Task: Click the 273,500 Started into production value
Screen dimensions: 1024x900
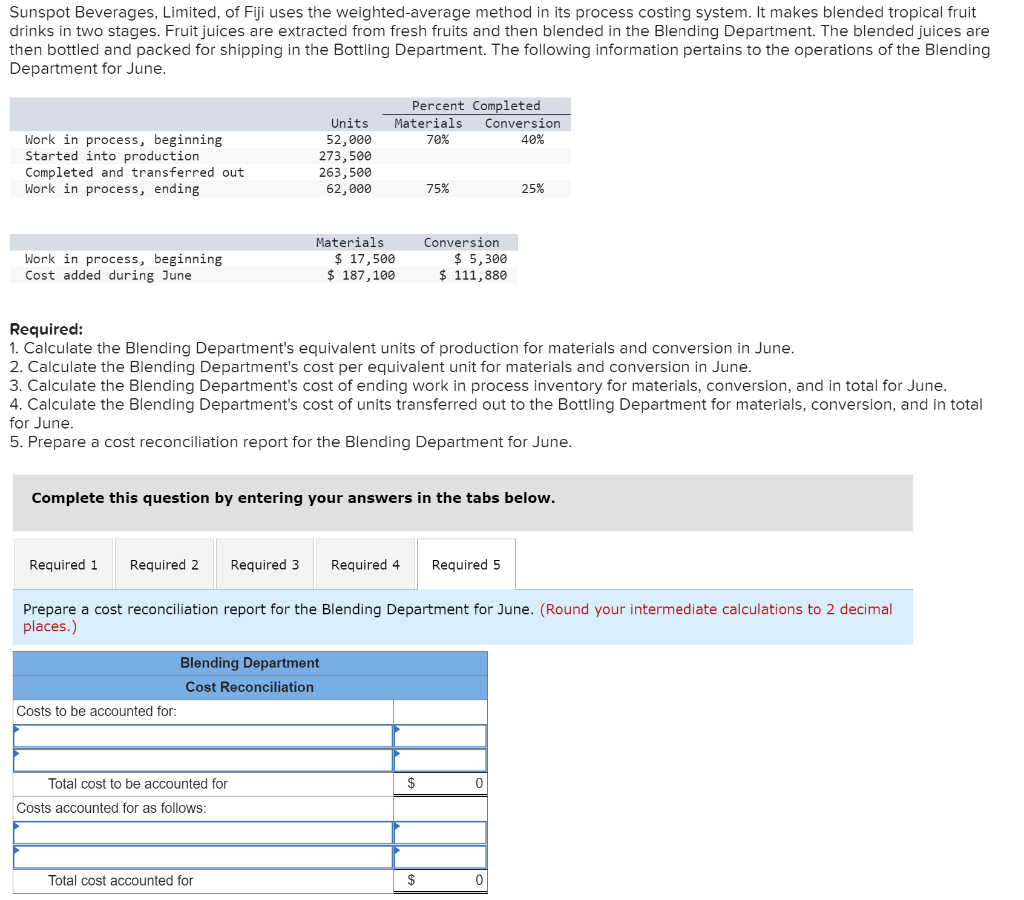Action: tap(345, 156)
